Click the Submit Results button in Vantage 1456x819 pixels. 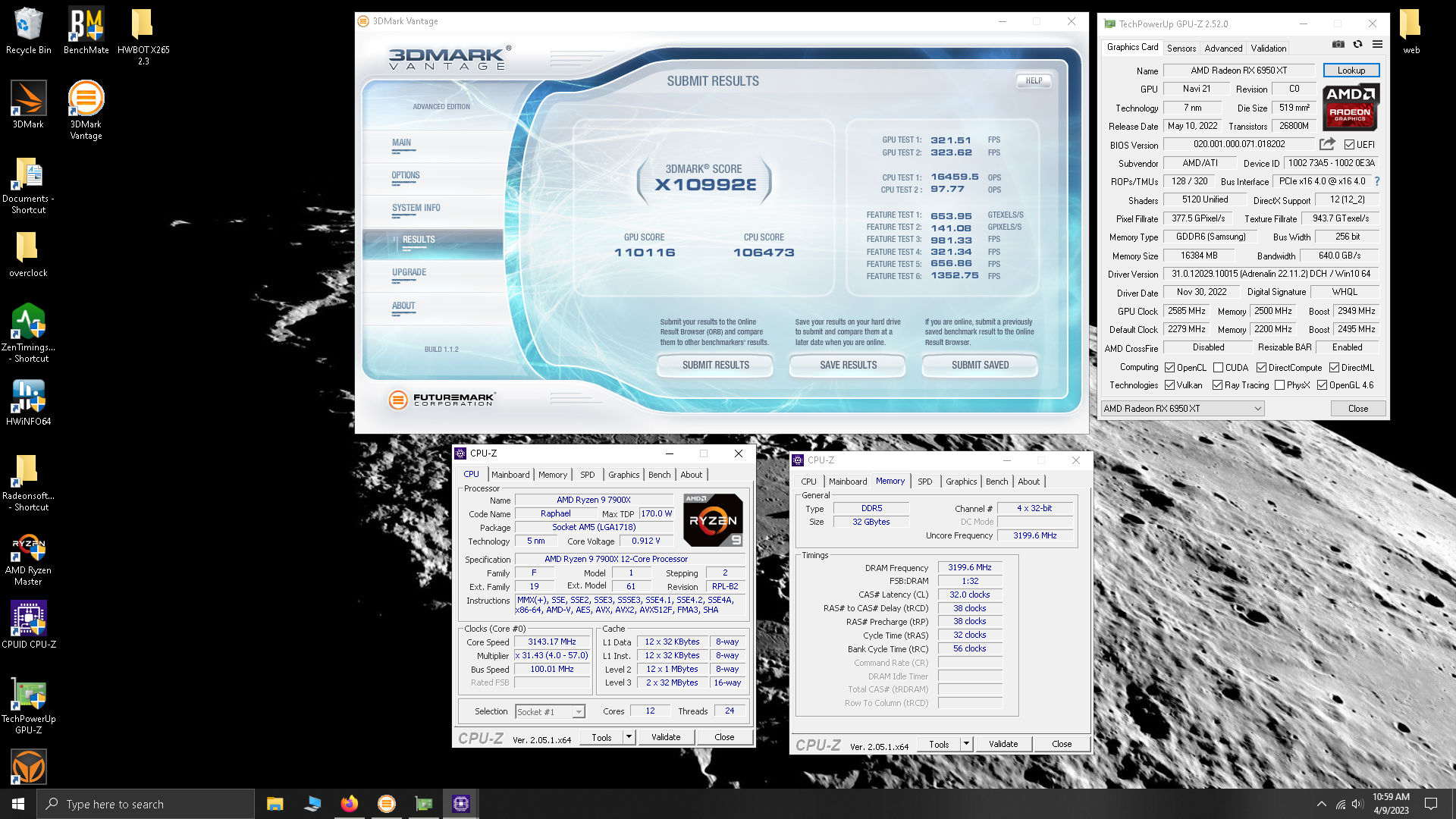(715, 365)
